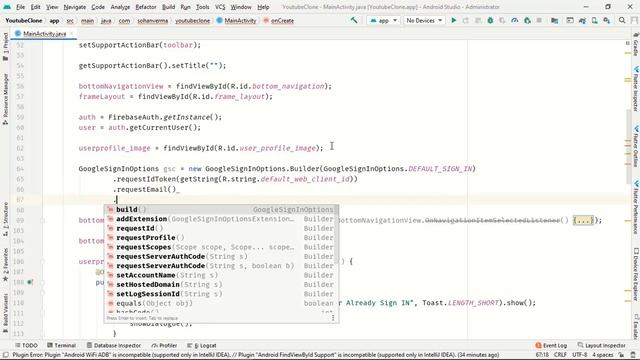Close the MainActivity.java tab
The height and width of the screenshot is (360, 640).
click(x=72, y=33)
